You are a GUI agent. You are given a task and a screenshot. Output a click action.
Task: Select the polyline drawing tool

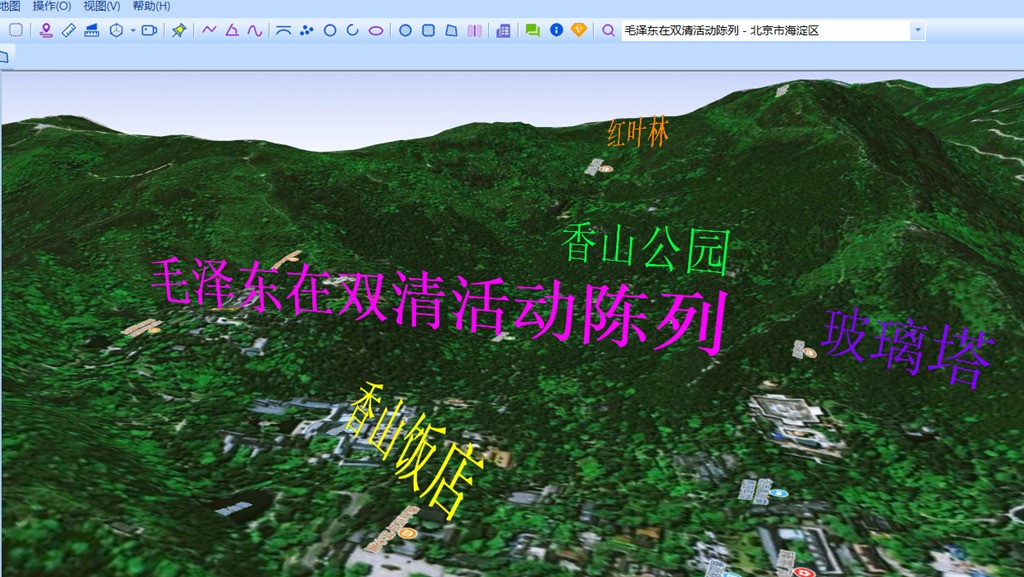(x=209, y=30)
